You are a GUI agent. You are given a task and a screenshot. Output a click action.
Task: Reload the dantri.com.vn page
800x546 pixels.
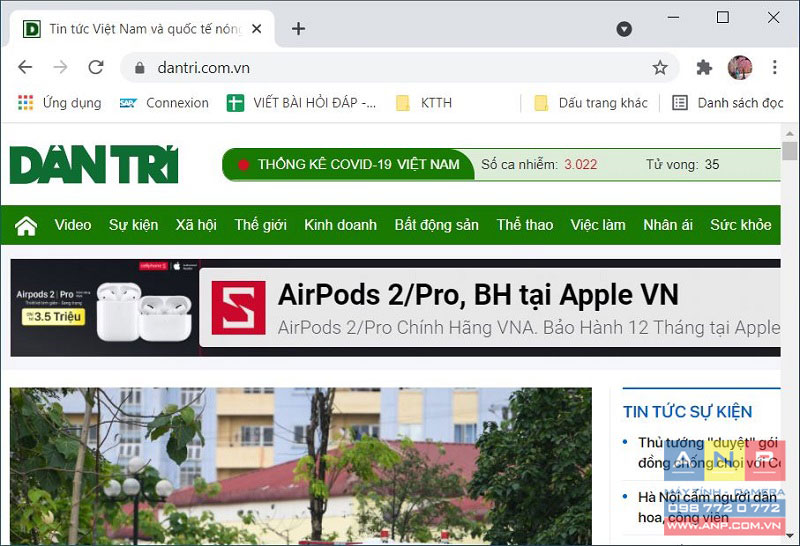96,67
